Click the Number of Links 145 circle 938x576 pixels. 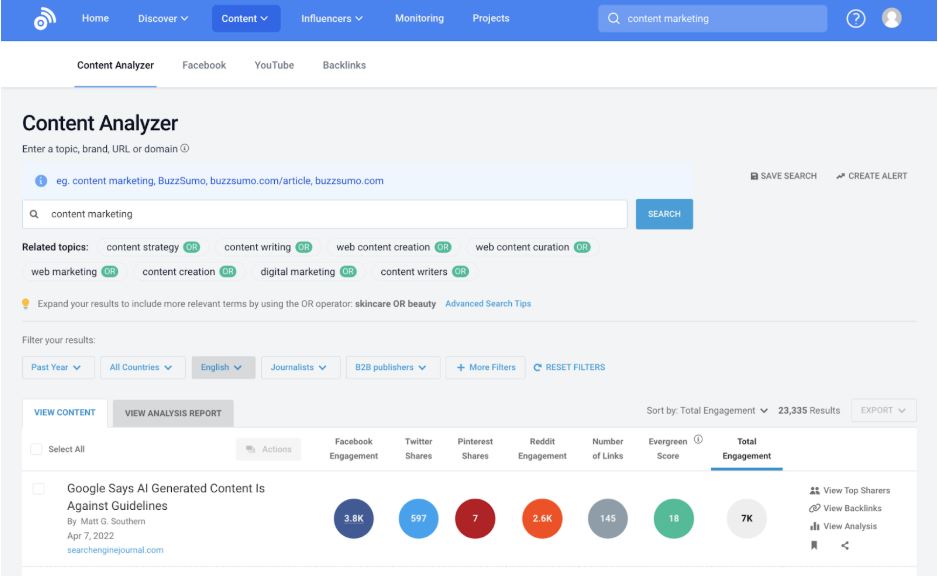(608, 518)
